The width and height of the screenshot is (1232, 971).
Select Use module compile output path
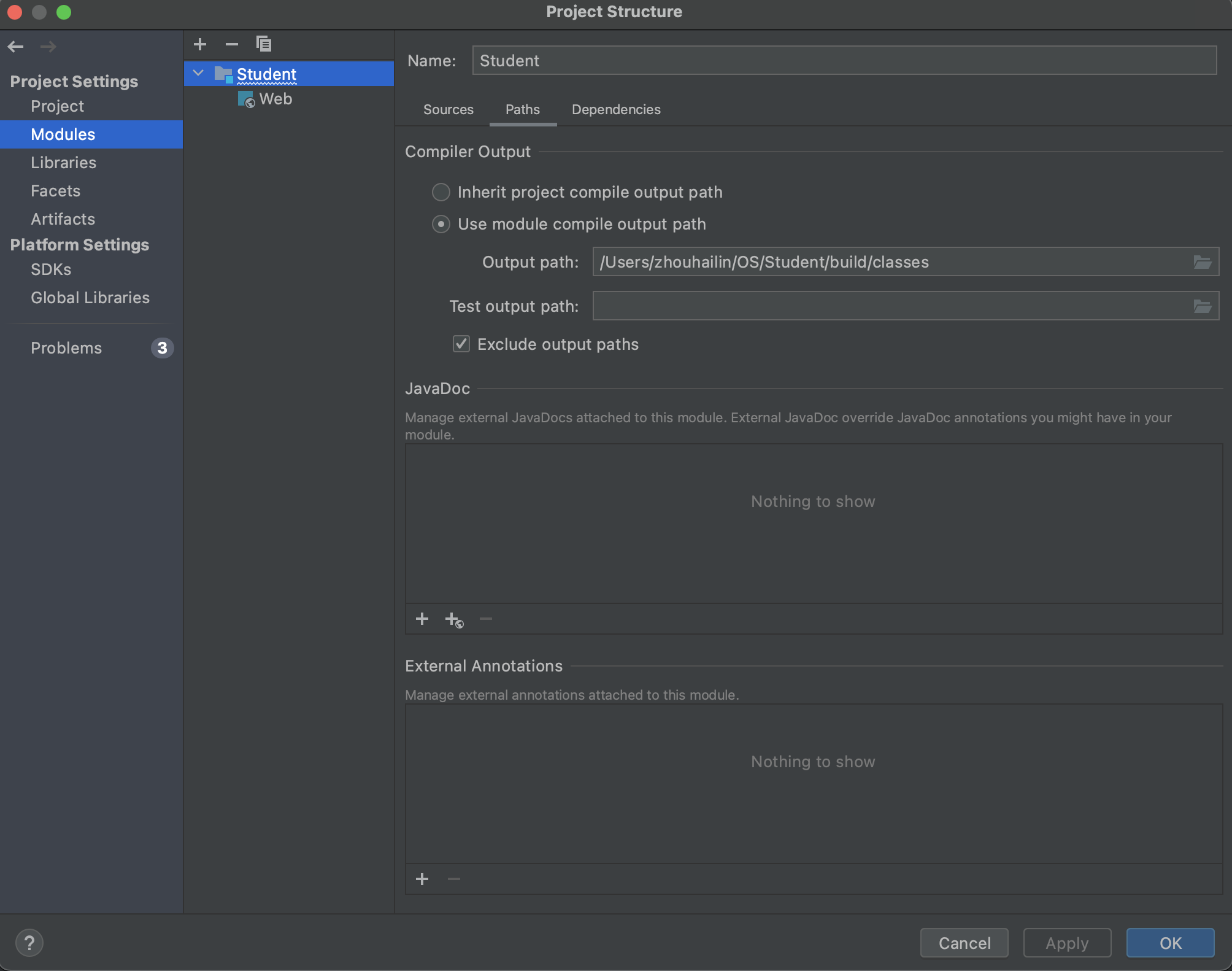tap(441, 224)
